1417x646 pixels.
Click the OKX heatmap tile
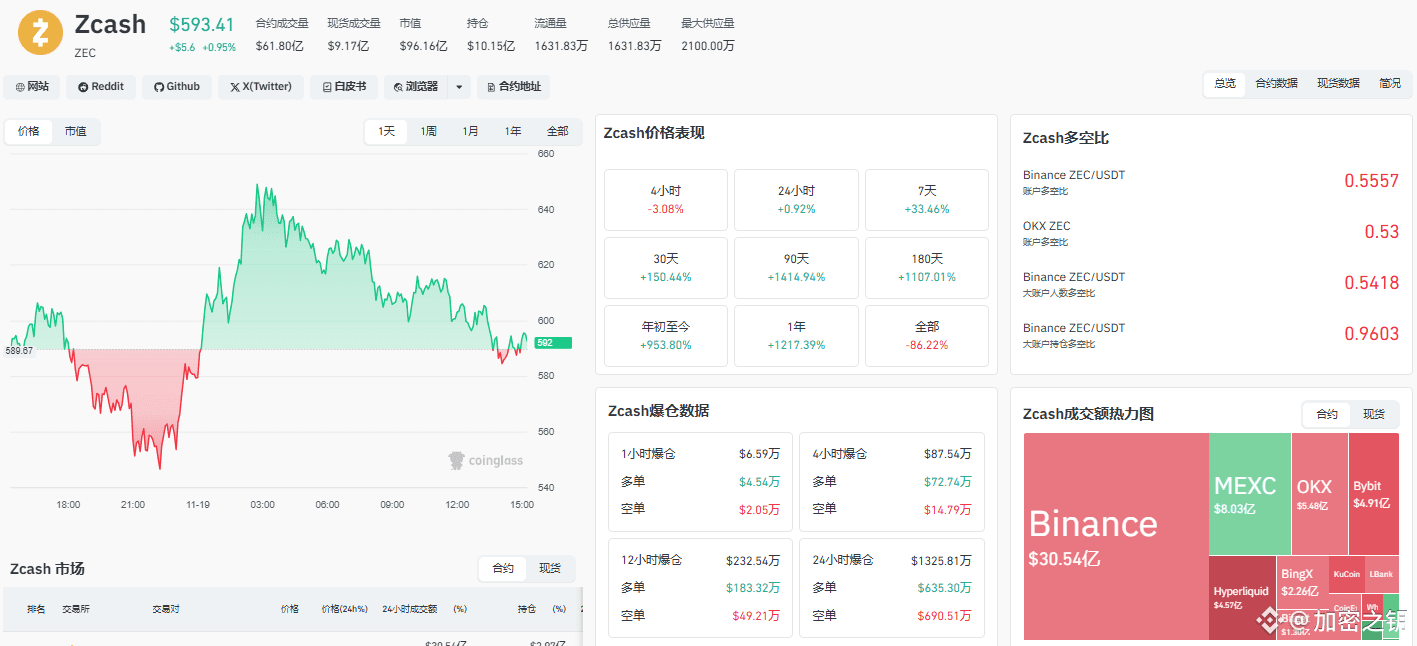click(1320, 494)
